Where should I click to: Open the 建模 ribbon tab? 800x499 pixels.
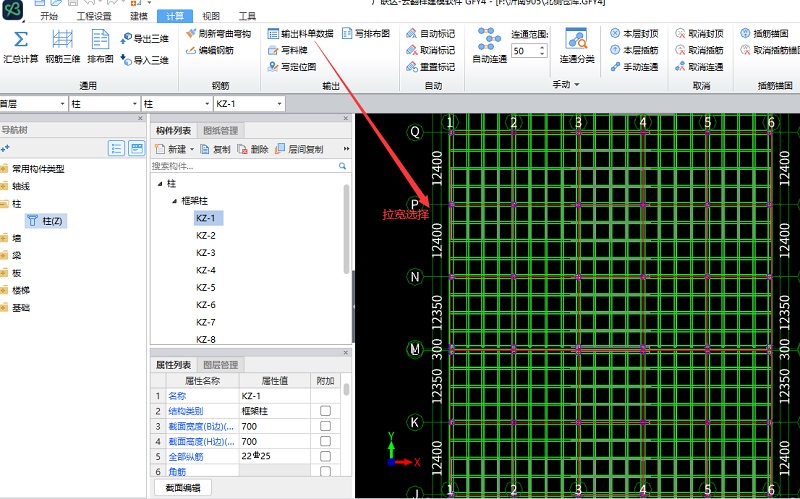(138, 16)
